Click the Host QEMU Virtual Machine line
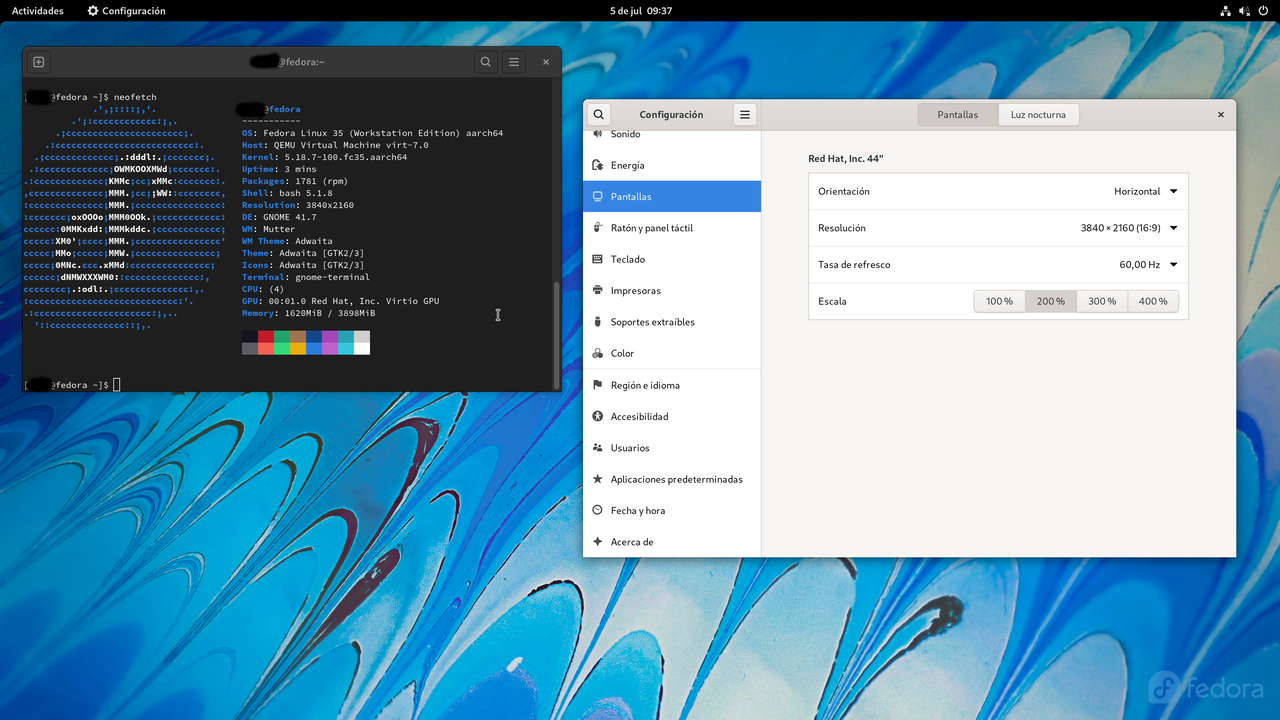The height and width of the screenshot is (720, 1280). [x=335, y=145]
